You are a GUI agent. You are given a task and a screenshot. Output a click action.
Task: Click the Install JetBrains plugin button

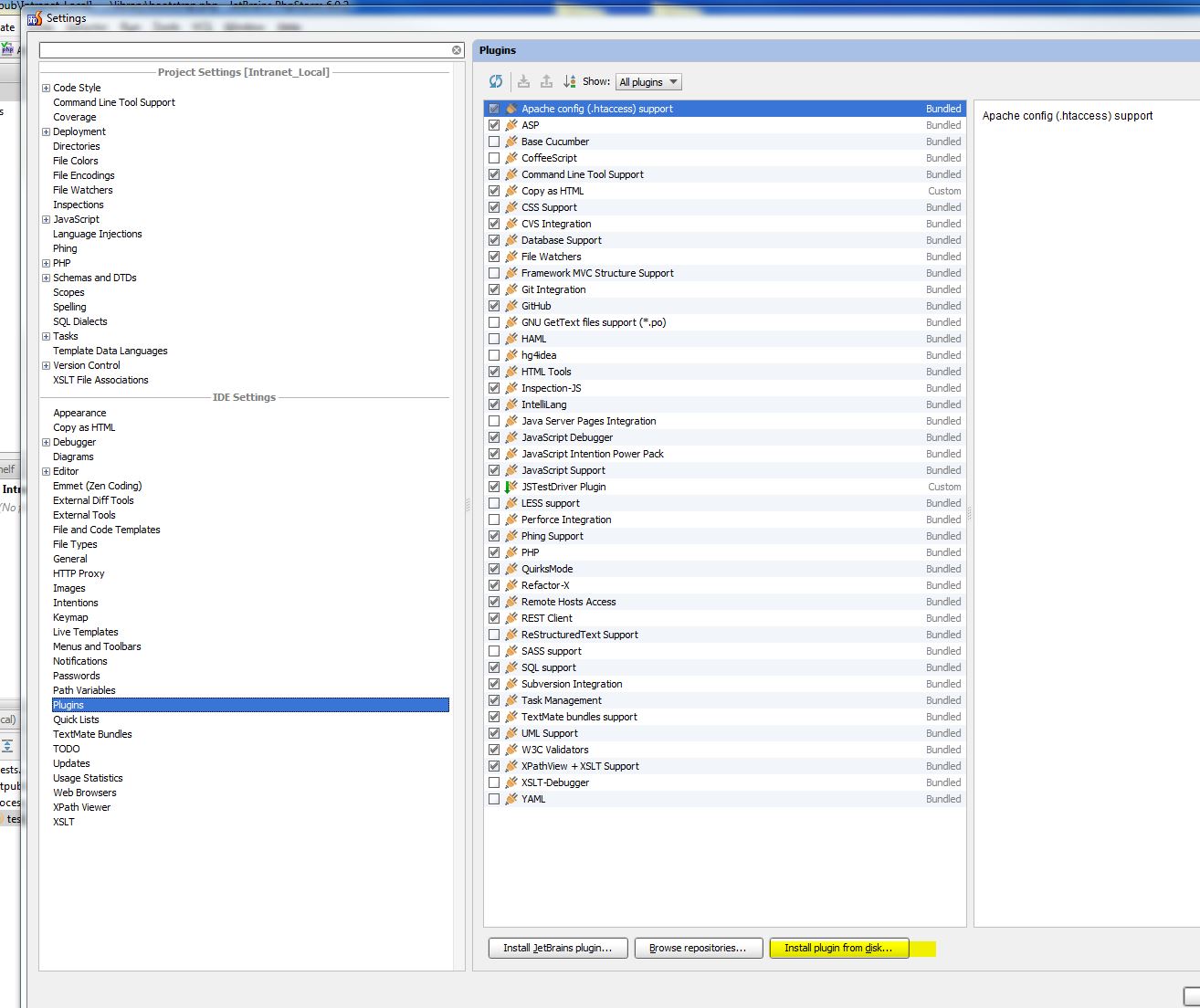[x=558, y=948]
